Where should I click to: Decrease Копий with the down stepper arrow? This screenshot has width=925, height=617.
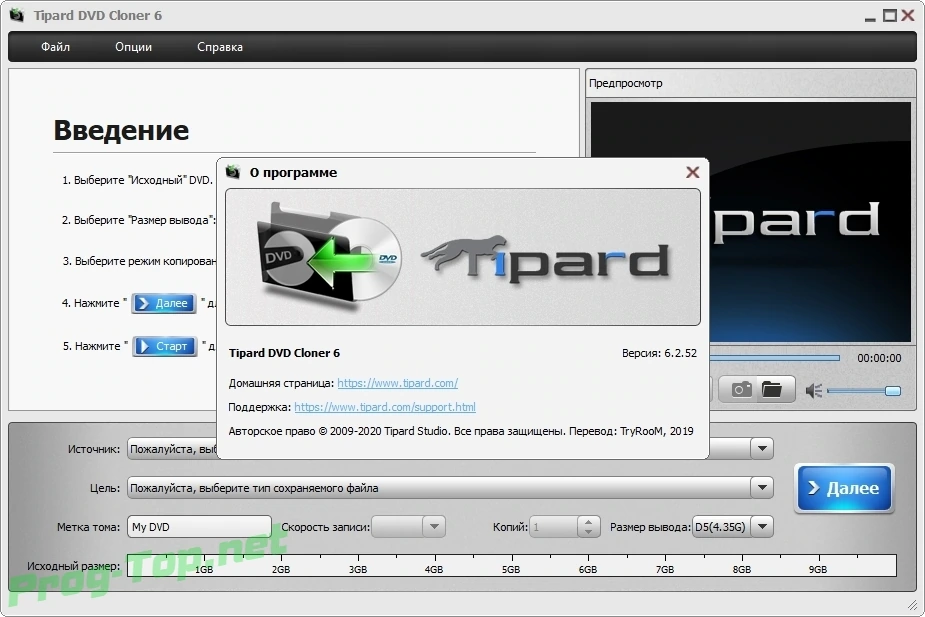coord(588,532)
